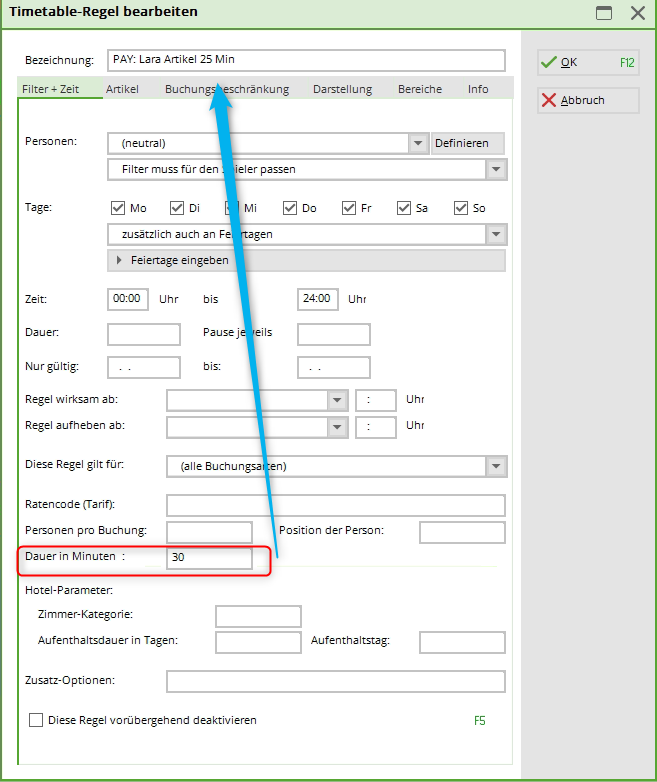Click the red X Abbruch button
The image size is (657, 782).
586,100
